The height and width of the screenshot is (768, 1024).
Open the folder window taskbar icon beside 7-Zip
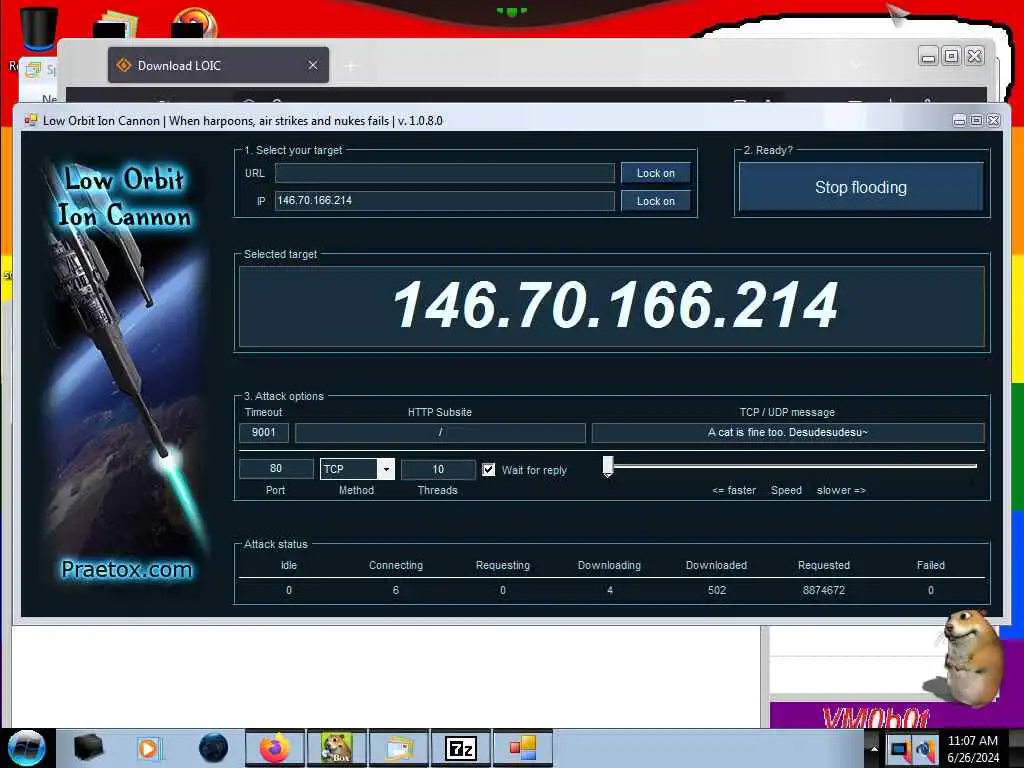399,748
